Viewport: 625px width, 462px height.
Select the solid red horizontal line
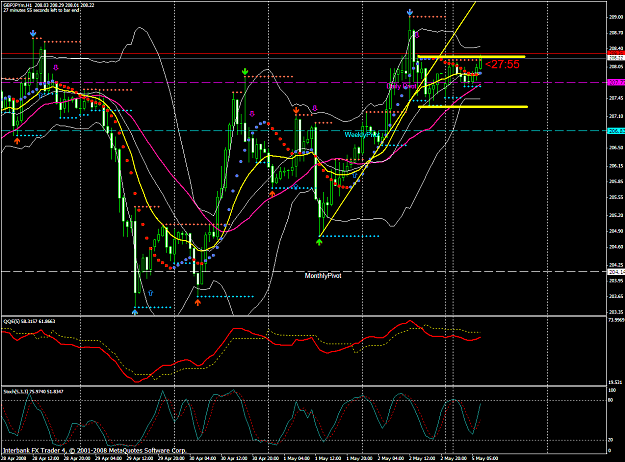pyautogui.click(x=304, y=53)
